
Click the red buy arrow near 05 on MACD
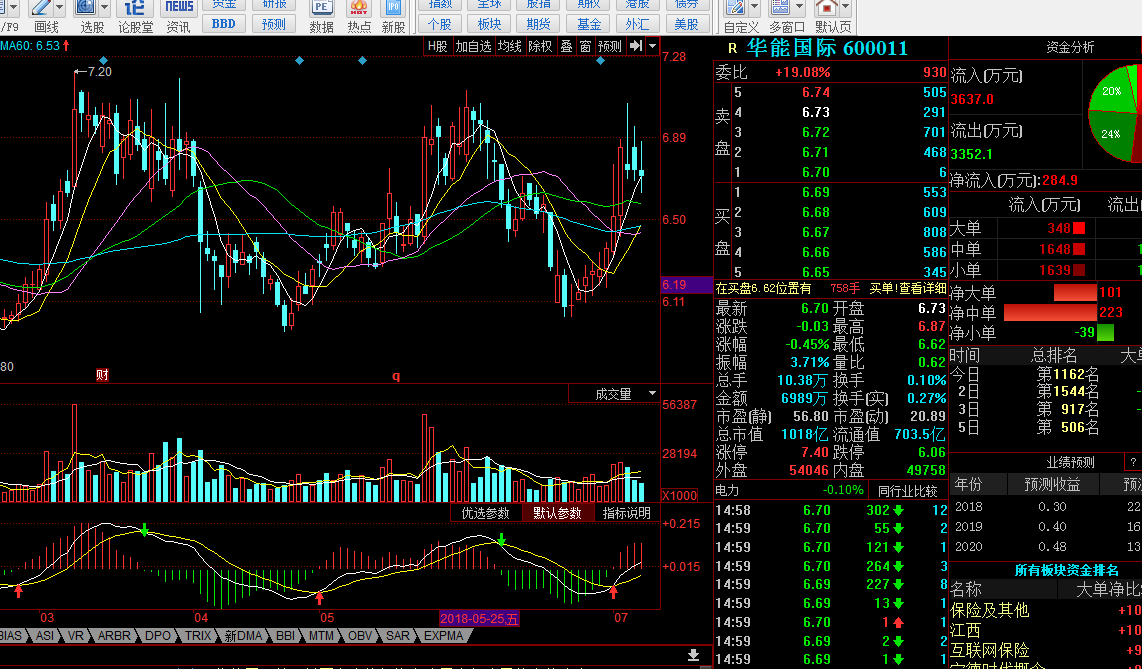click(319, 598)
